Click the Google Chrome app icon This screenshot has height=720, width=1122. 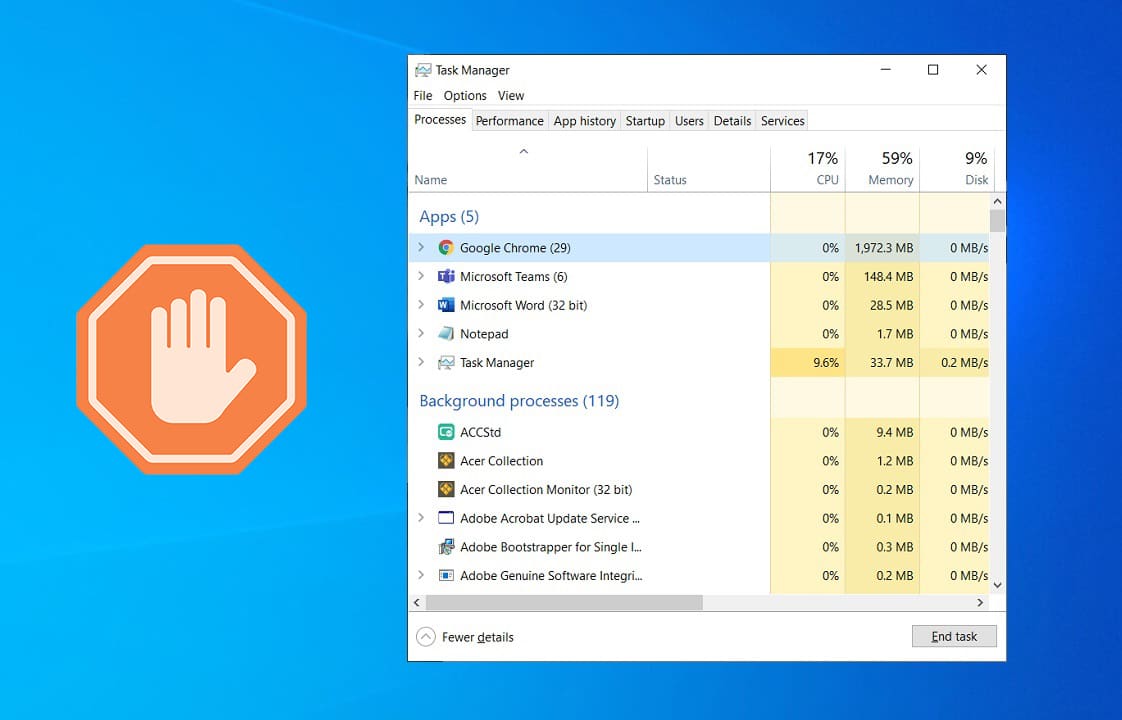pyautogui.click(x=446, y=247)
